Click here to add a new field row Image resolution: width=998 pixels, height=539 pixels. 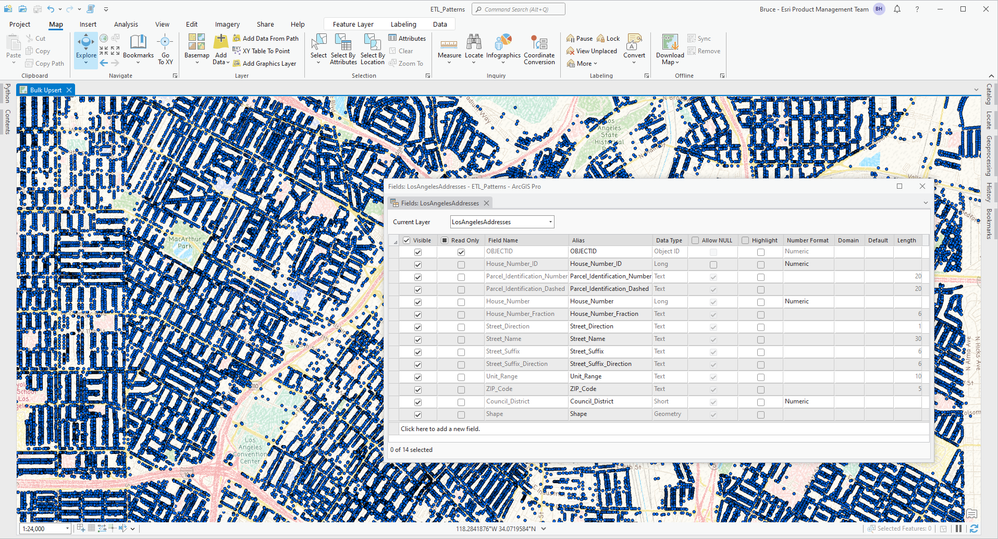click(442, 428)
